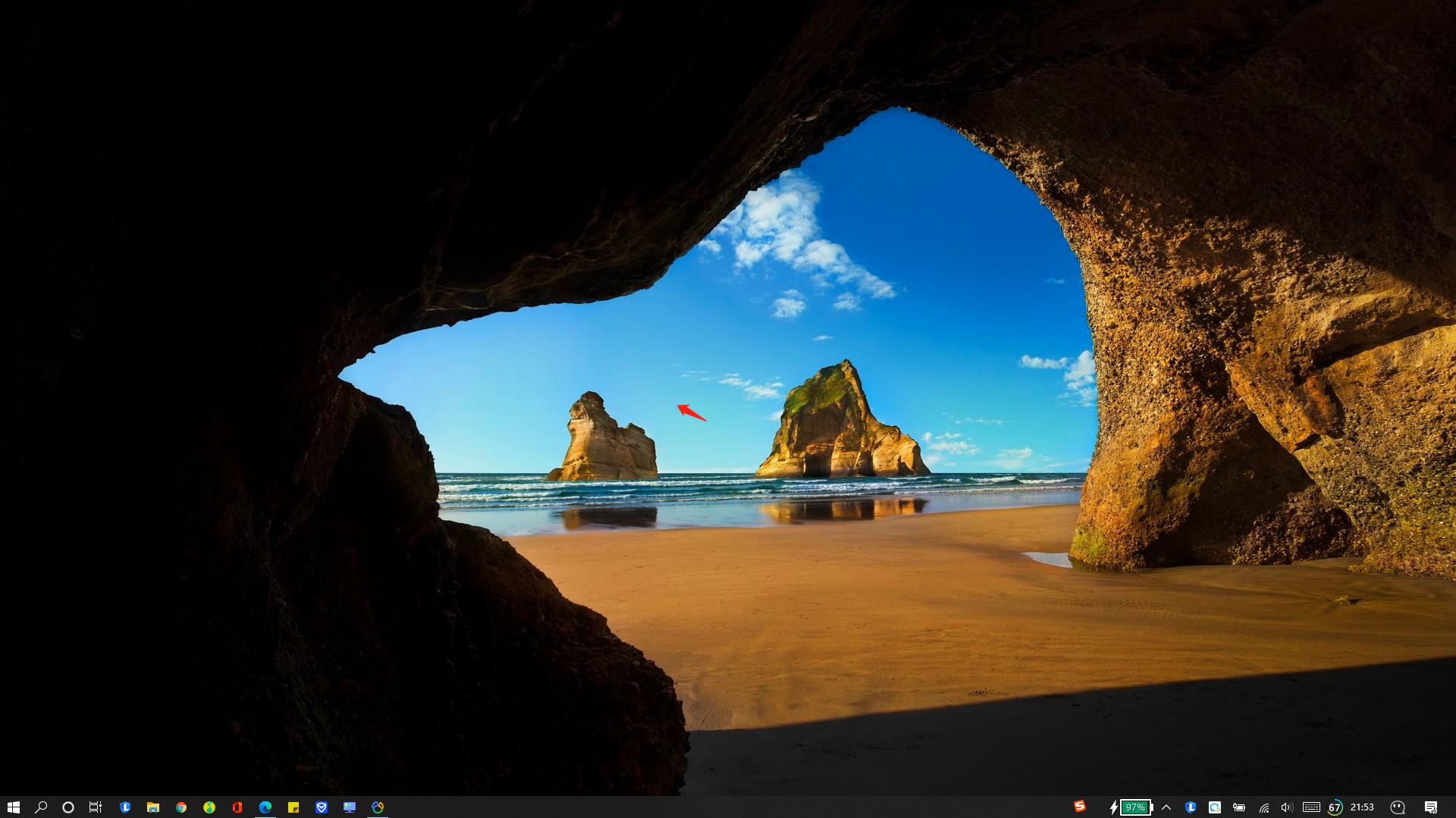1456x818 pixels.
Task: Switch to Microsoft Edge window
Action: [265, 807]
